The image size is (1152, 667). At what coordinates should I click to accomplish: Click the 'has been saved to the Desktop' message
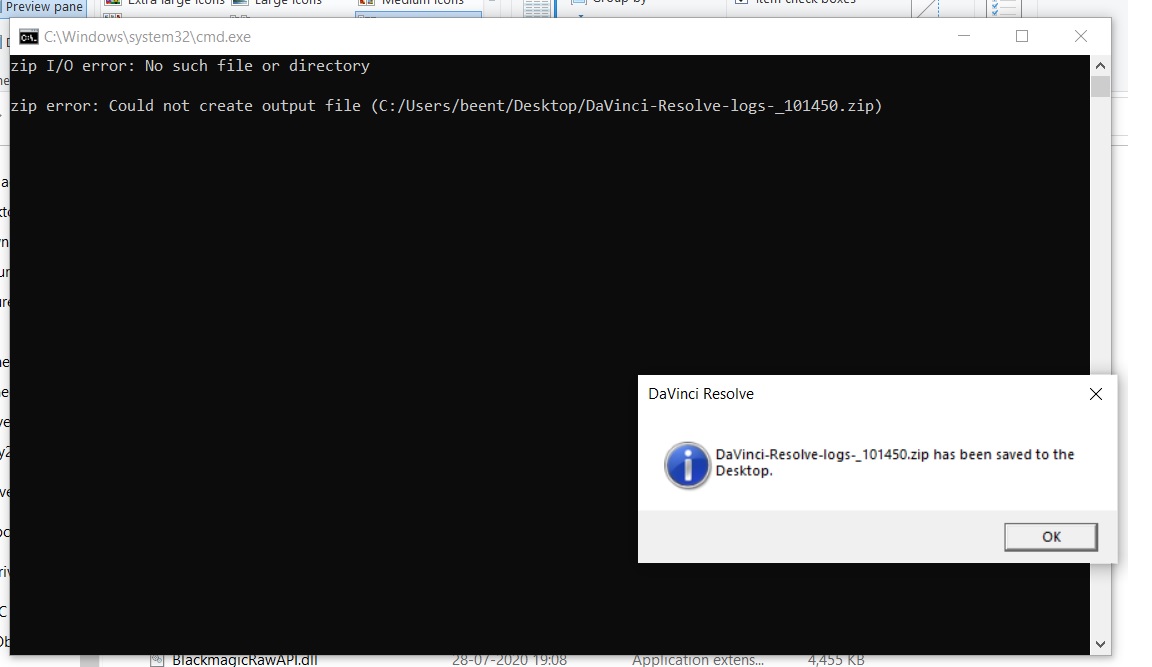pos(895,462)
